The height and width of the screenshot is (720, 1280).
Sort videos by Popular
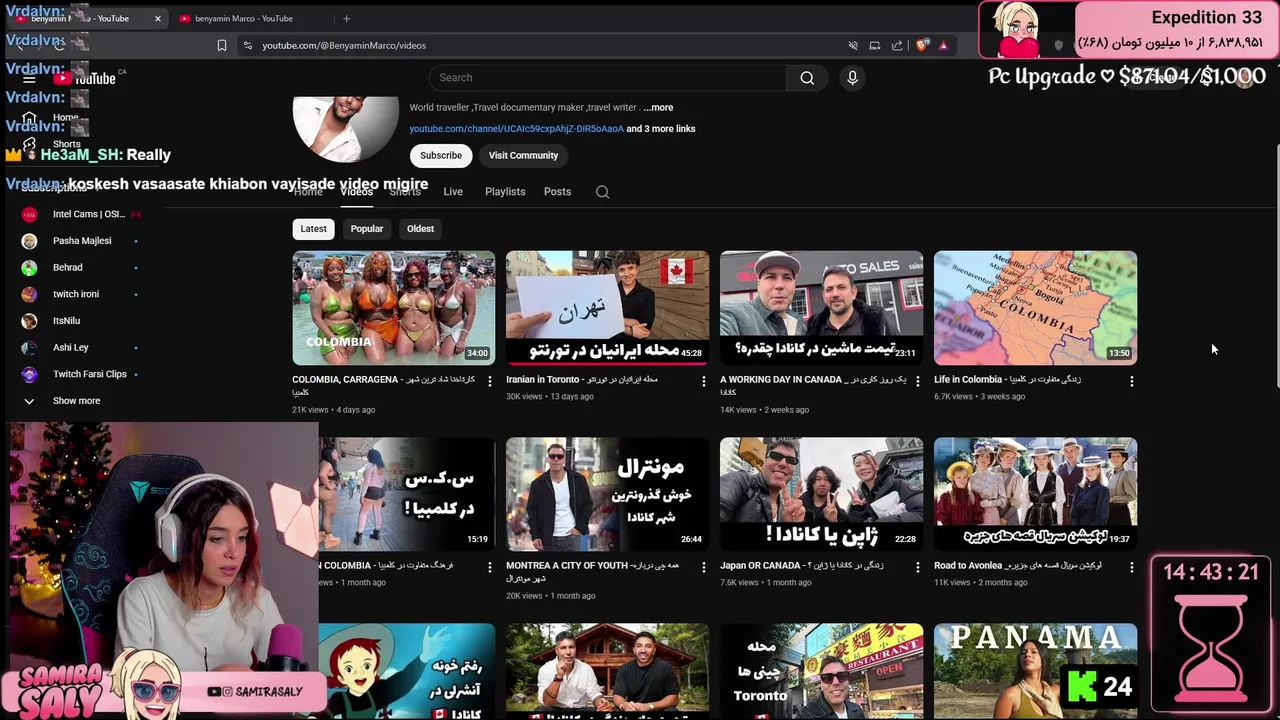[x=367, y=229]
